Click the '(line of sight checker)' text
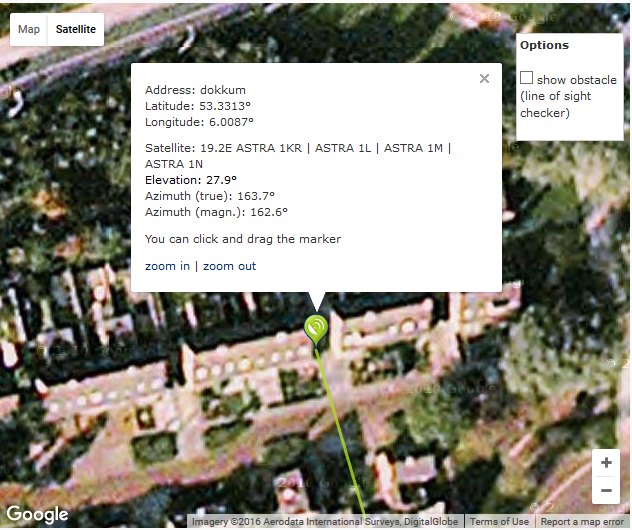Screen dimensions: 632x530 pyautogui.click(x=555, y=104)
